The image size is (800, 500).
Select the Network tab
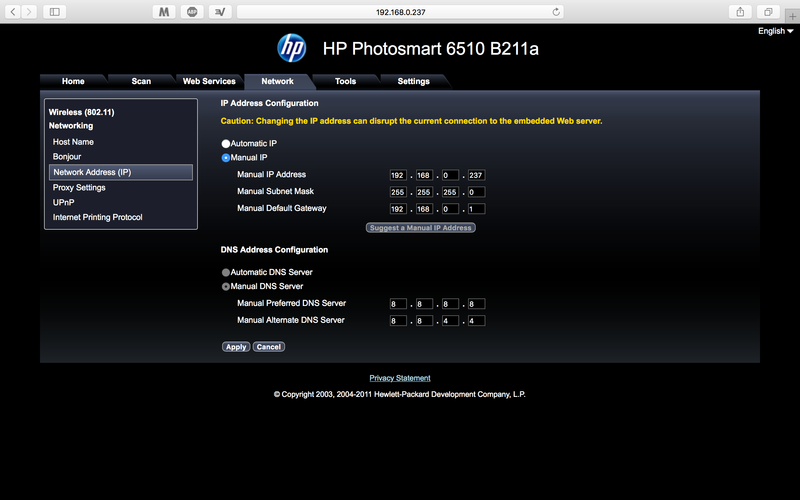click(278, 81)
